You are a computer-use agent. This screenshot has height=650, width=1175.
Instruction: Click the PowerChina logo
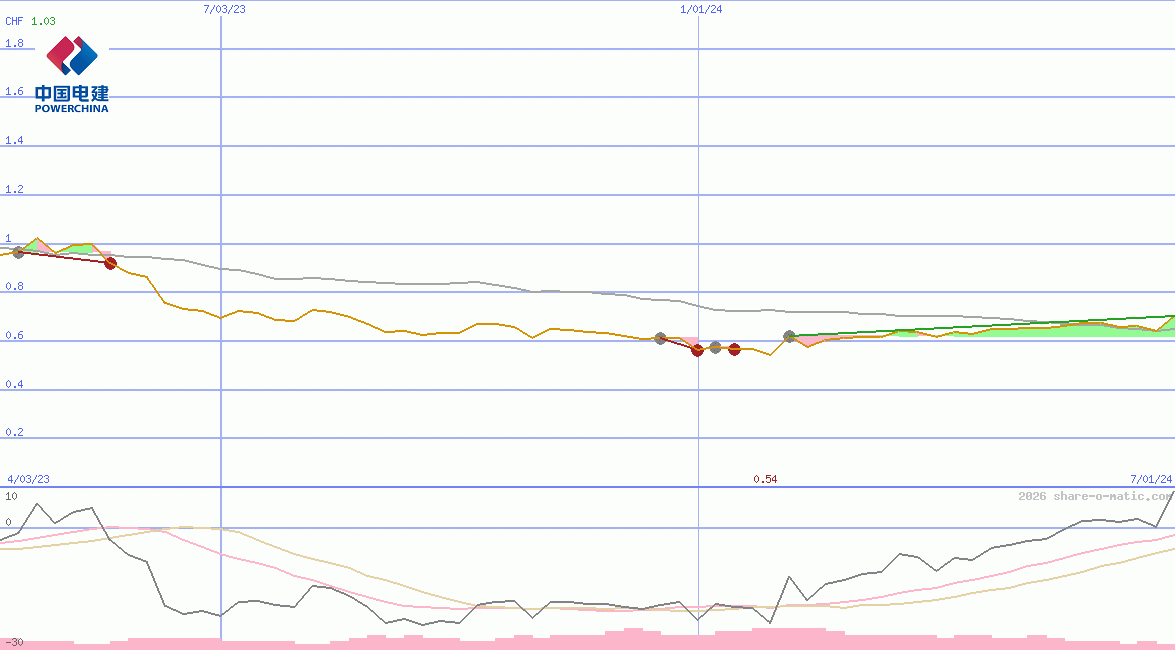tap(71, 73)
